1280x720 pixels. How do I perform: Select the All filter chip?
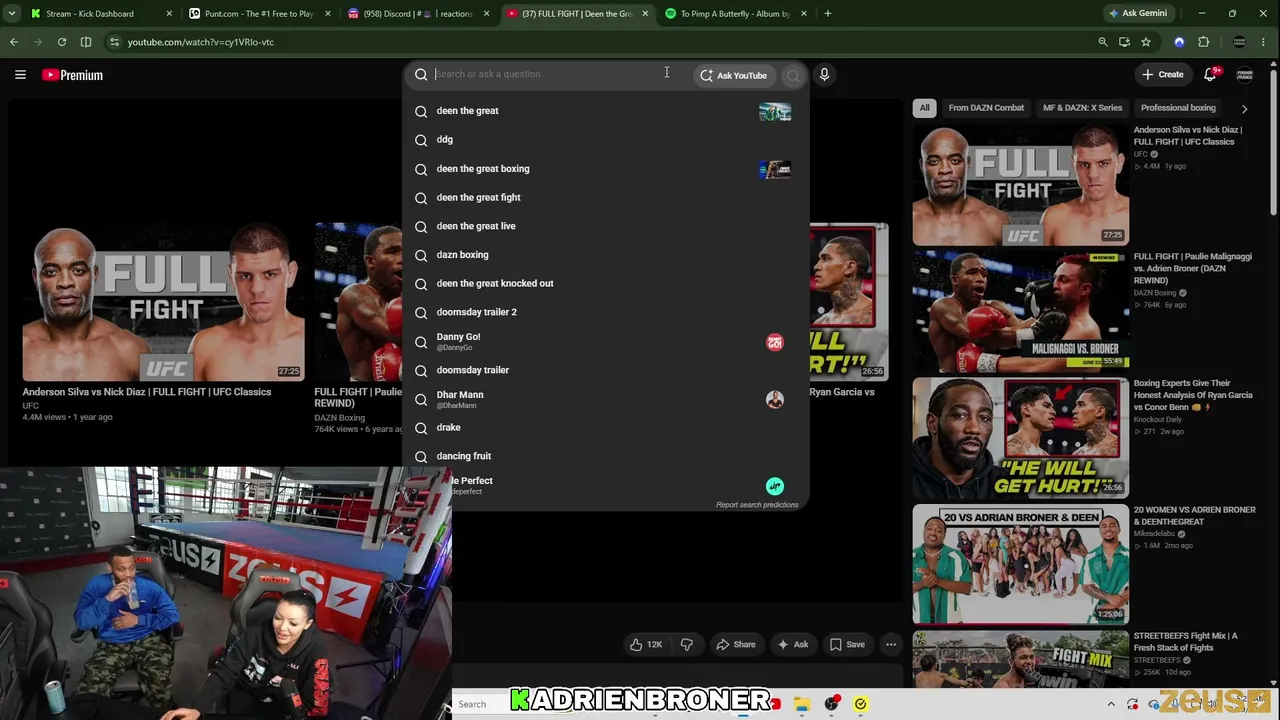point(925,108)
